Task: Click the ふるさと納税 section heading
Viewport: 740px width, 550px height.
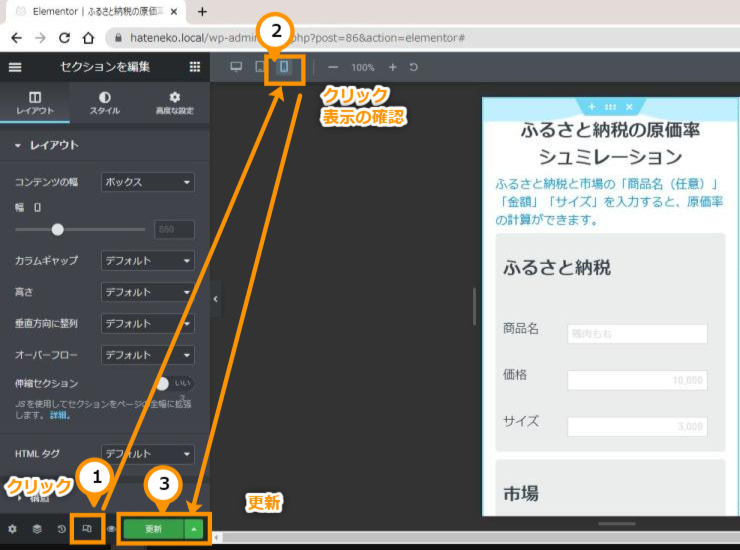Action: pos(557,268)
